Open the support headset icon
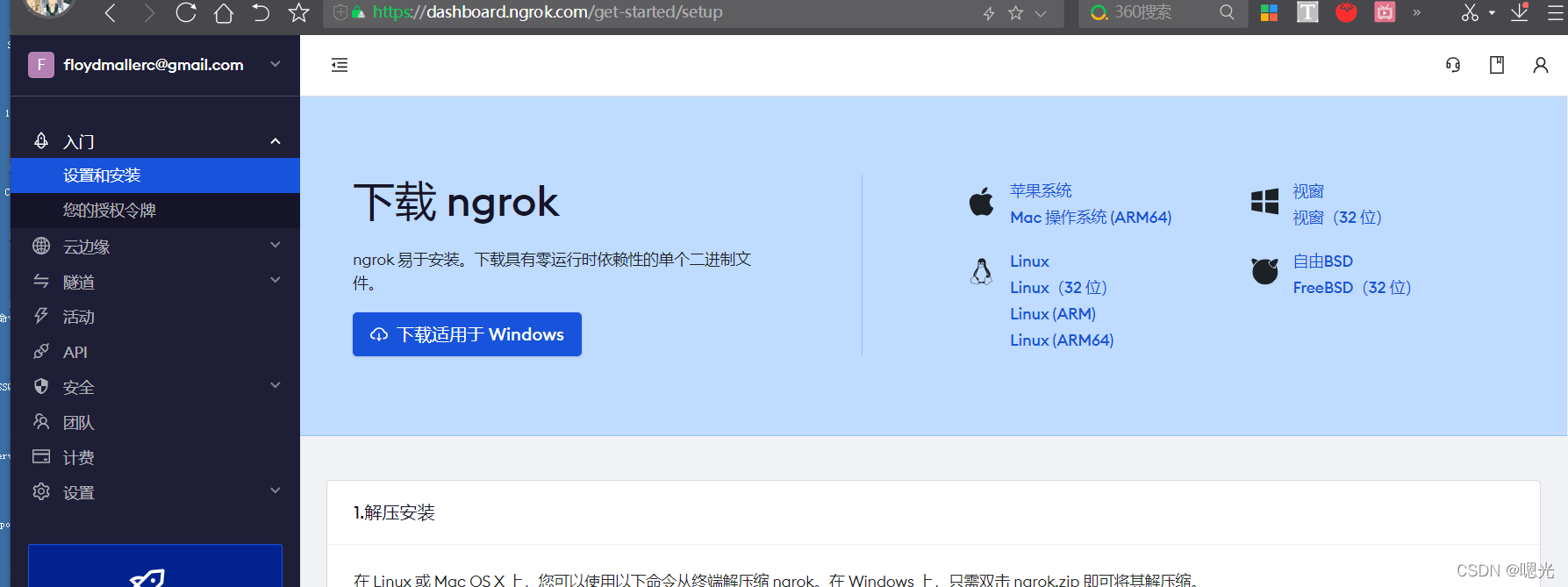 (1453, 65)
